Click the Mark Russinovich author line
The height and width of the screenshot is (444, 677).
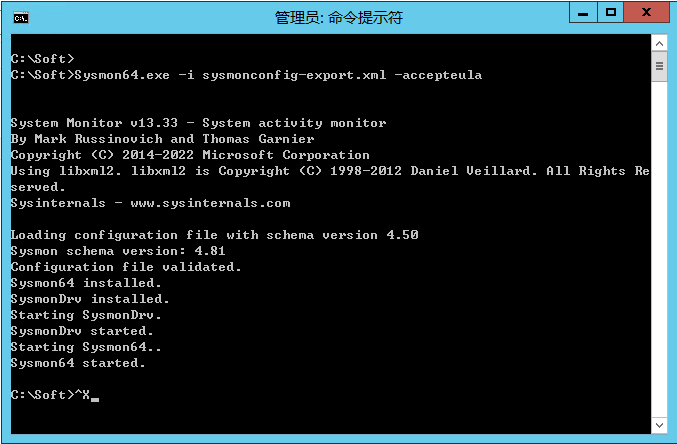coord(162,139)
